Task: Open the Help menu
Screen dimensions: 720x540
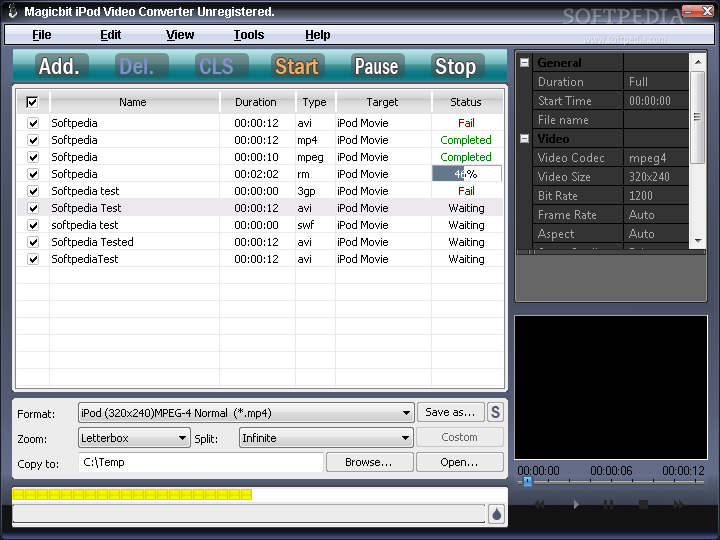Action: [318, 35]
